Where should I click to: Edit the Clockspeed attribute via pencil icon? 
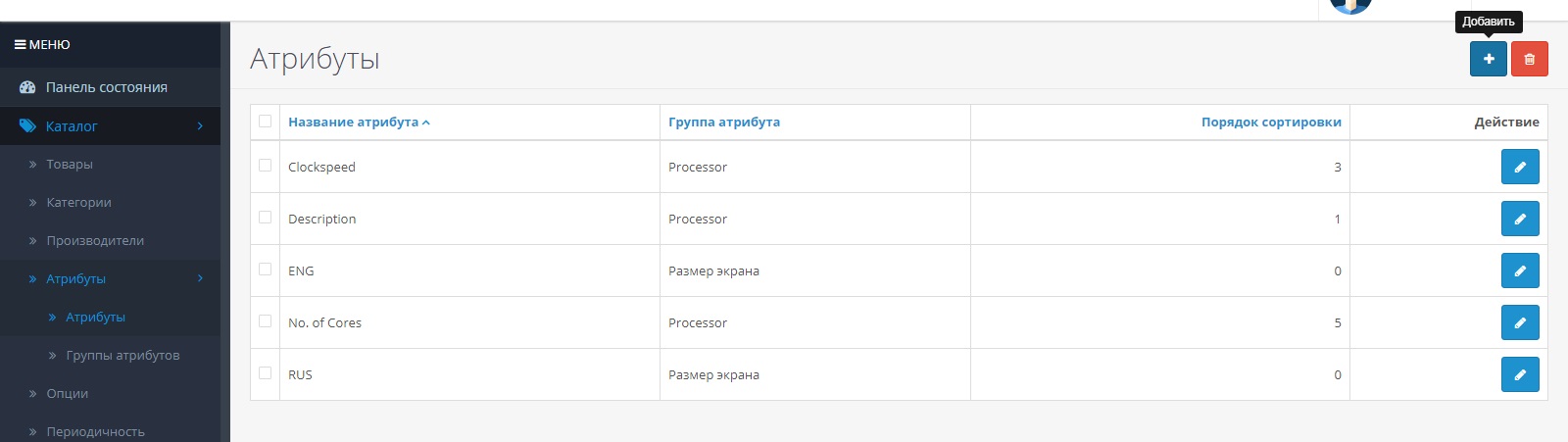click(x=1519, y=167)
